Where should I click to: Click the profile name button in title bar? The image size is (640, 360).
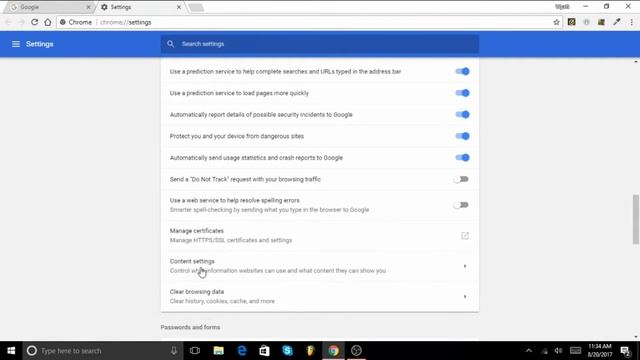[562, 7]
